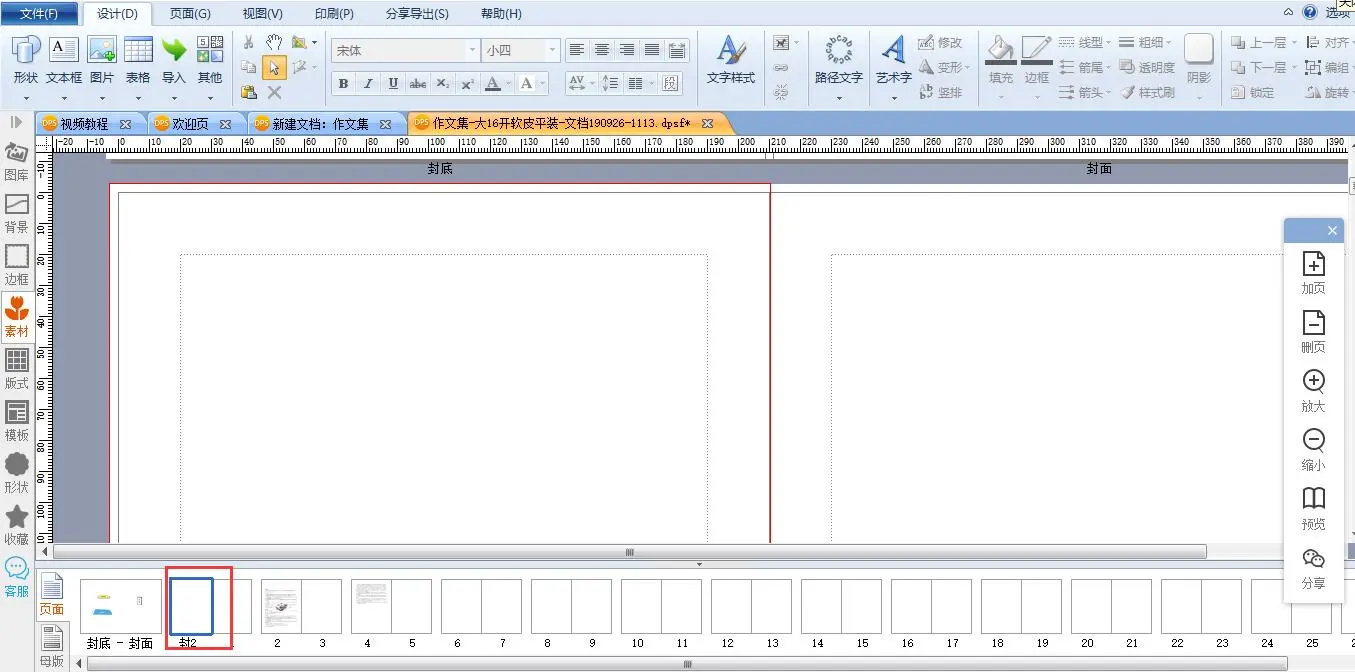Select the page 2-3 spread thumbnail
Image resolution: width=1355 pixels, height=672 pixels.
click(301, 606)
